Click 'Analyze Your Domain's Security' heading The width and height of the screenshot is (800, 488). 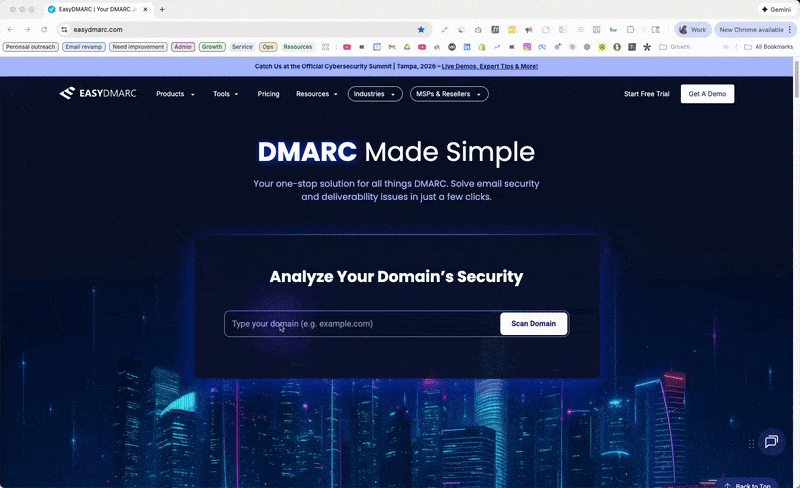396,277
